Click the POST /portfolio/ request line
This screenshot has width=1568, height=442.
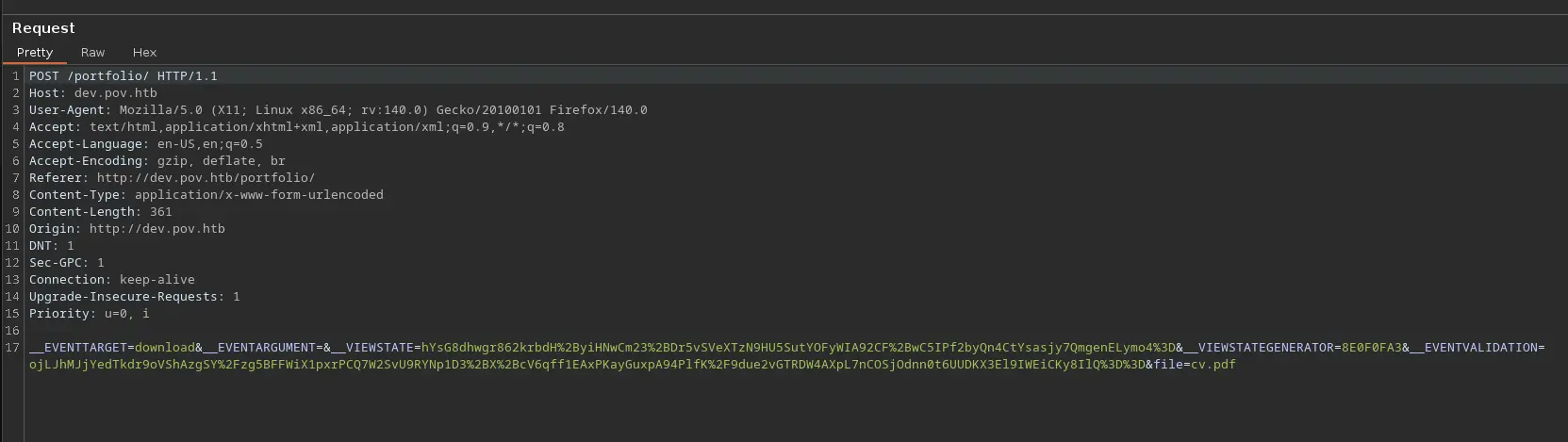point(123,76)
